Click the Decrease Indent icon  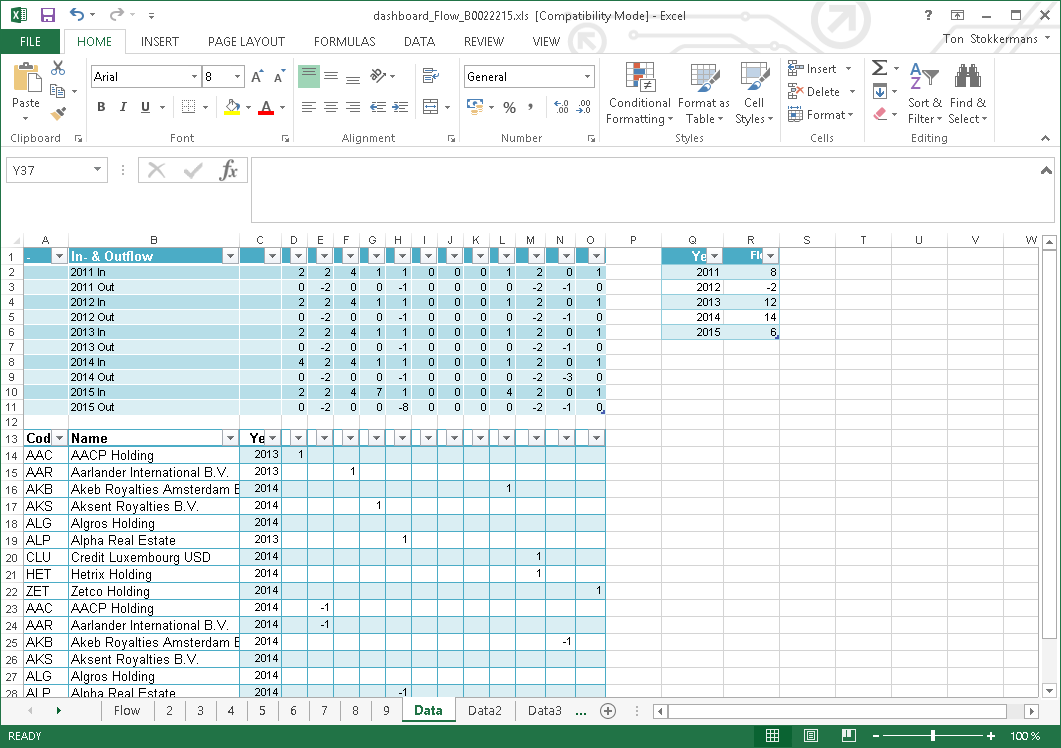(x=378, y=107)
